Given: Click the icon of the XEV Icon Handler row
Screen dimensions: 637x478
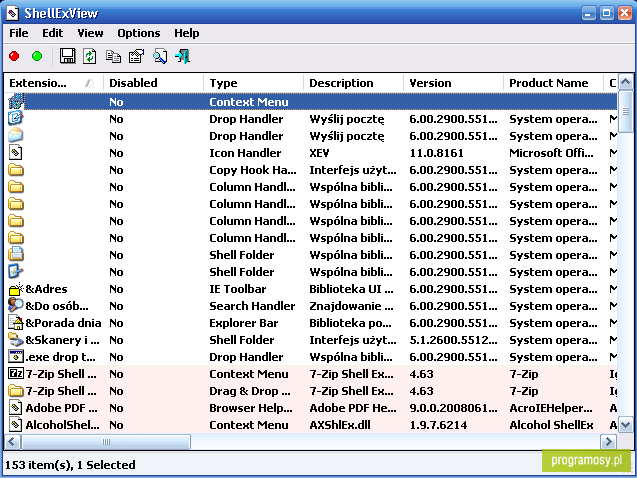Looking at the screenshot, I should click(x=16, y=153).
